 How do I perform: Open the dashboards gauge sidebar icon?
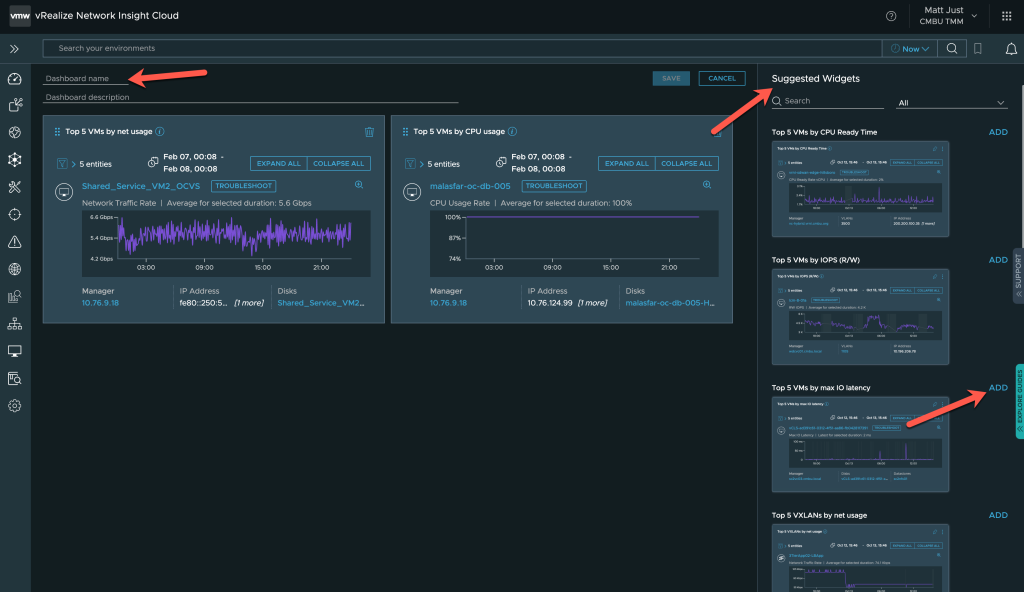point(14,79)
